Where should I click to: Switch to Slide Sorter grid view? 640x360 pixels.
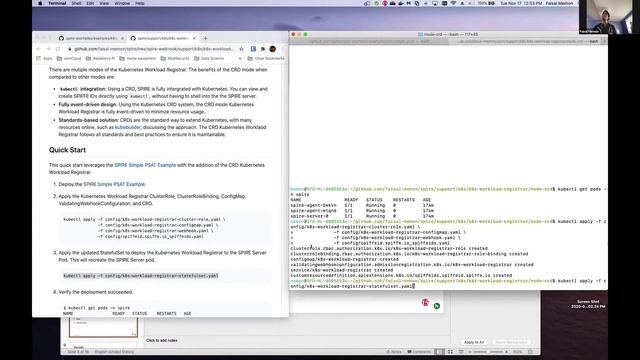coord(450,352)
